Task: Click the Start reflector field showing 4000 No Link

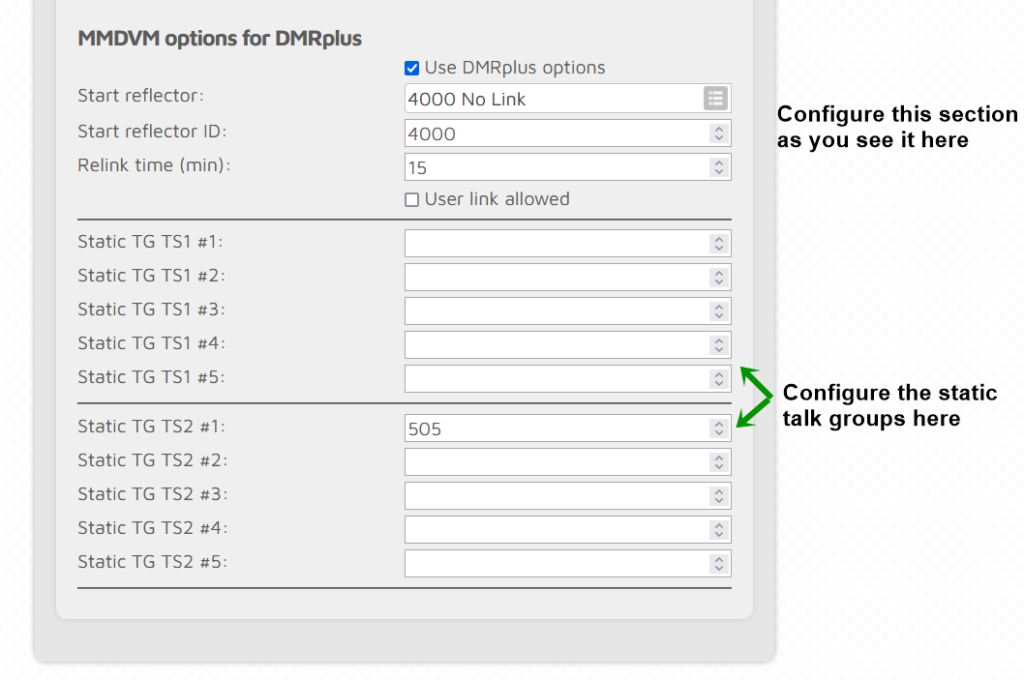Action: coord(550,98)
